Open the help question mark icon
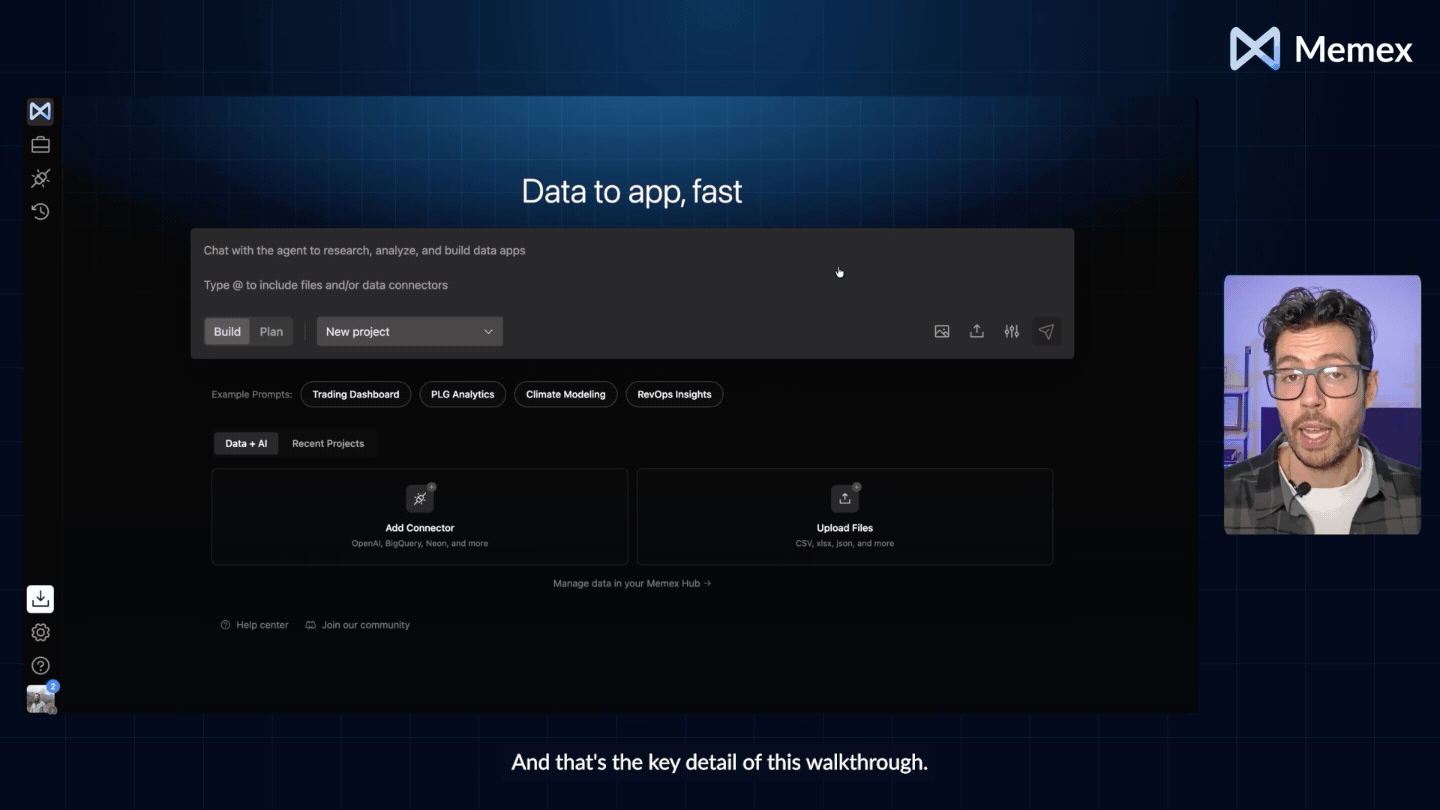 (x=40, y=665)
